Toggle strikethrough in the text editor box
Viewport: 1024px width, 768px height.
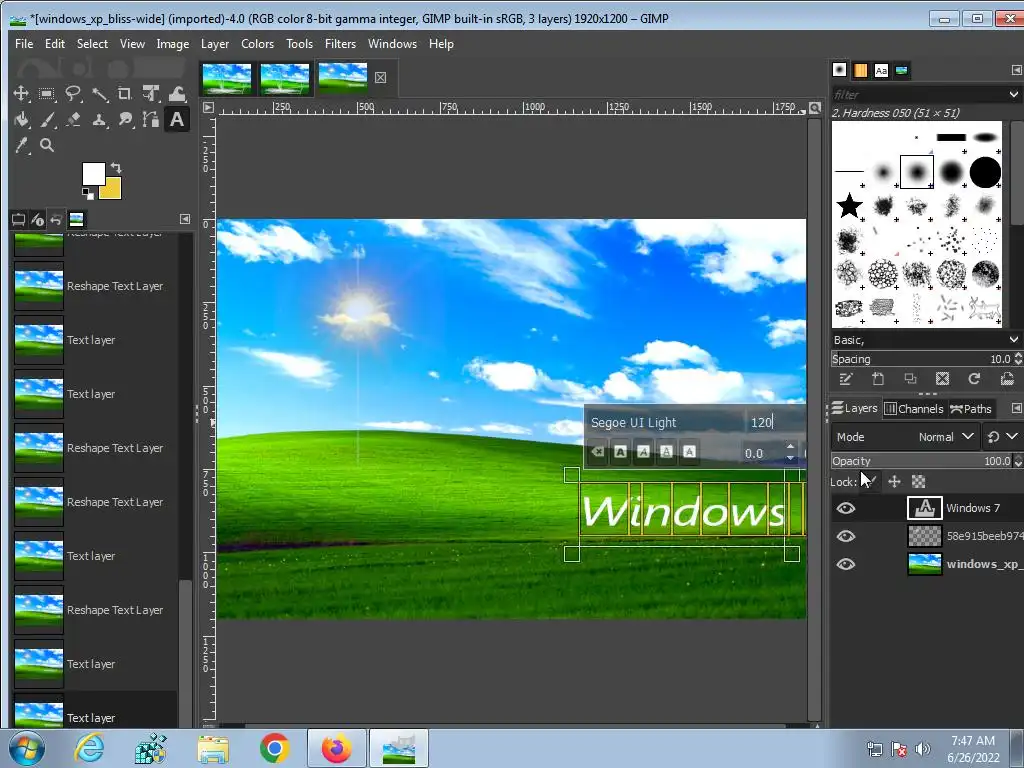pos(689,452)
